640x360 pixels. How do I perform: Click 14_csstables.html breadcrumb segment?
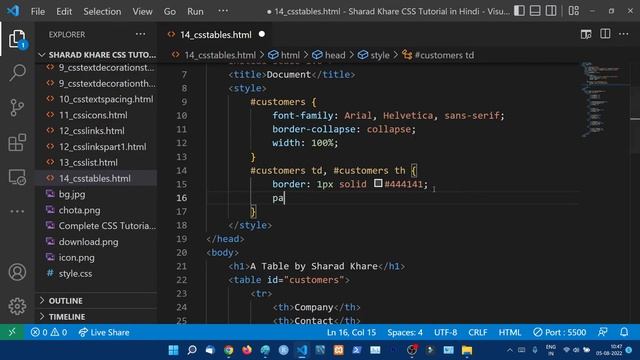[x=214, y=55]
